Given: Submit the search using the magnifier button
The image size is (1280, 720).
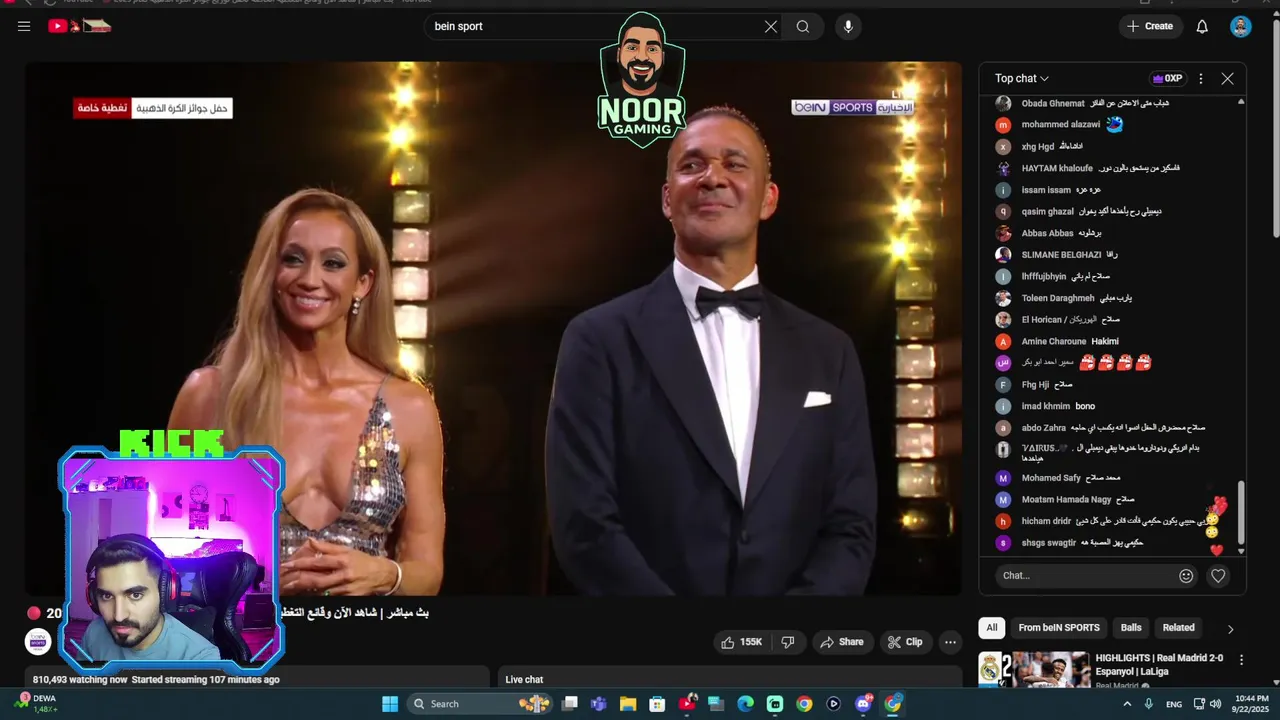Looking at the screenshot, I should click(x=803, y=27).
